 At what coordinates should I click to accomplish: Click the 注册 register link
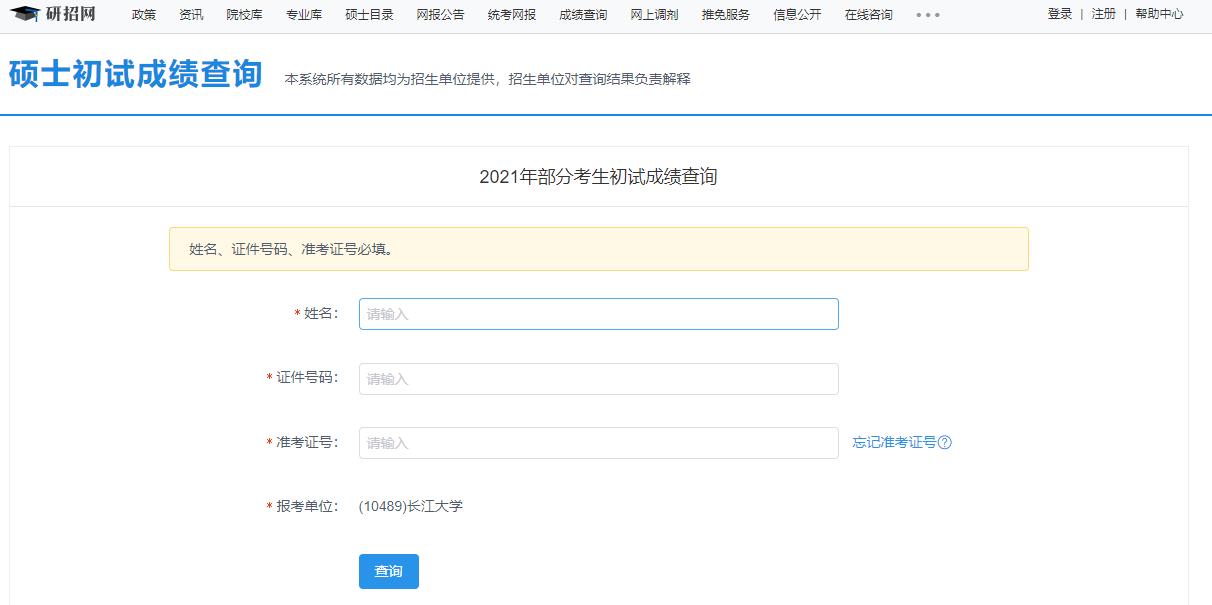(x=1103, y=15)
